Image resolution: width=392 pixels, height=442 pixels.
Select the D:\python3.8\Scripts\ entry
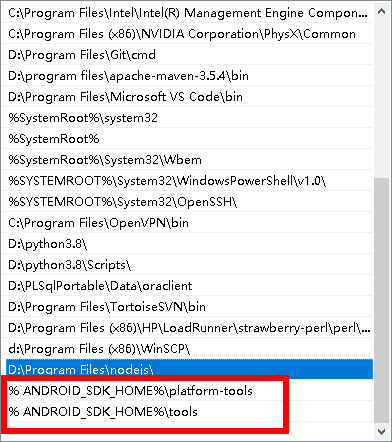(x=188, y=265)
